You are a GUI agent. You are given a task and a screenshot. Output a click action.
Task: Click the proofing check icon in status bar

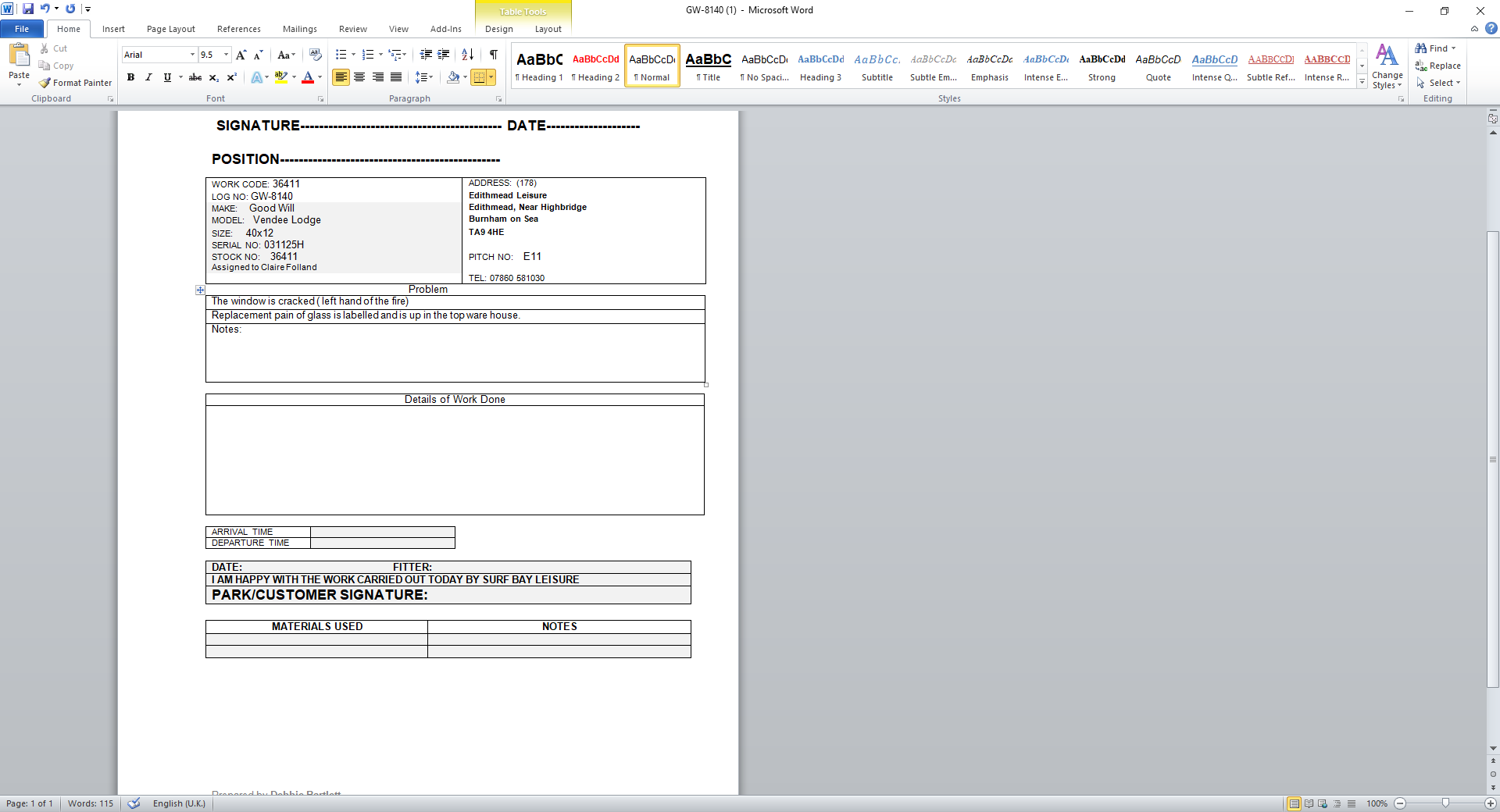pos(134,803)
